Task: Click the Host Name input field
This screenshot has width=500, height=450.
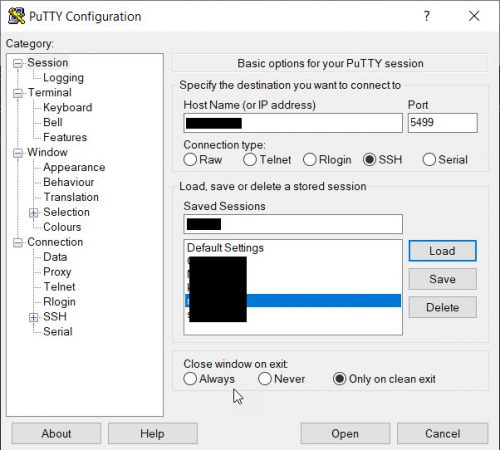Action: pyautogui.click(x=293, y=123)
